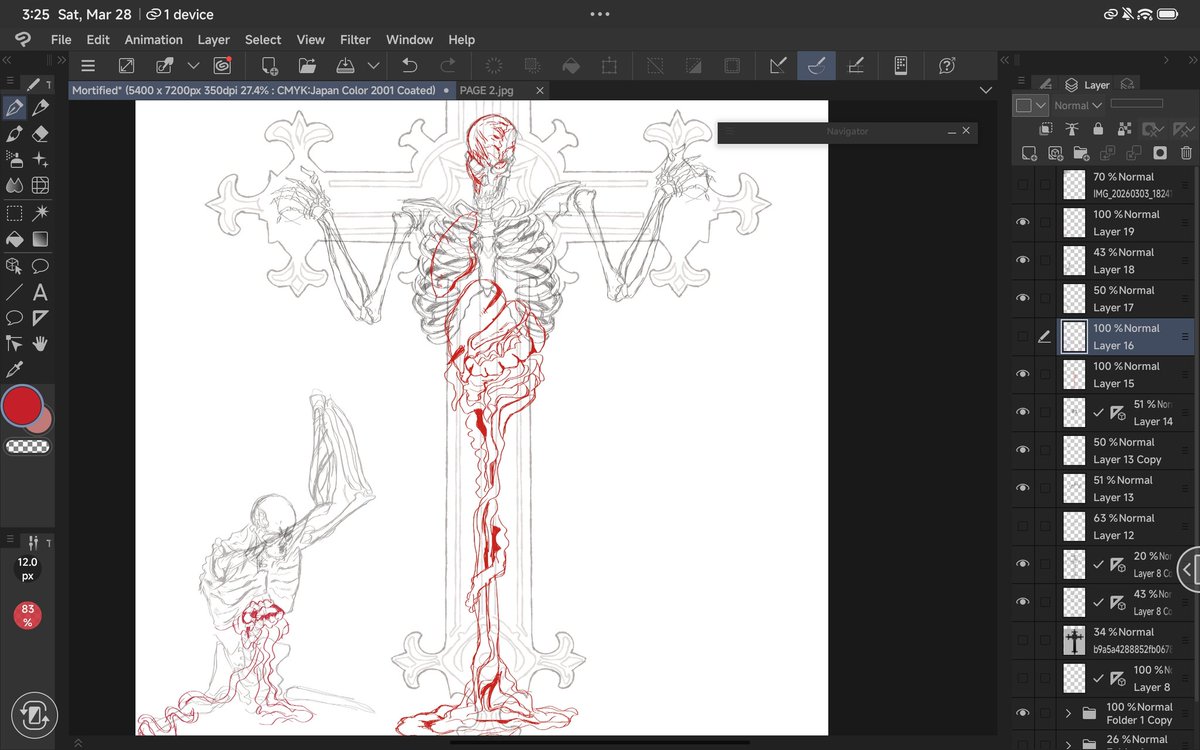Create a new layer folder icon
Viewport: 1200px width, 750px height.
coord(1081,153)
